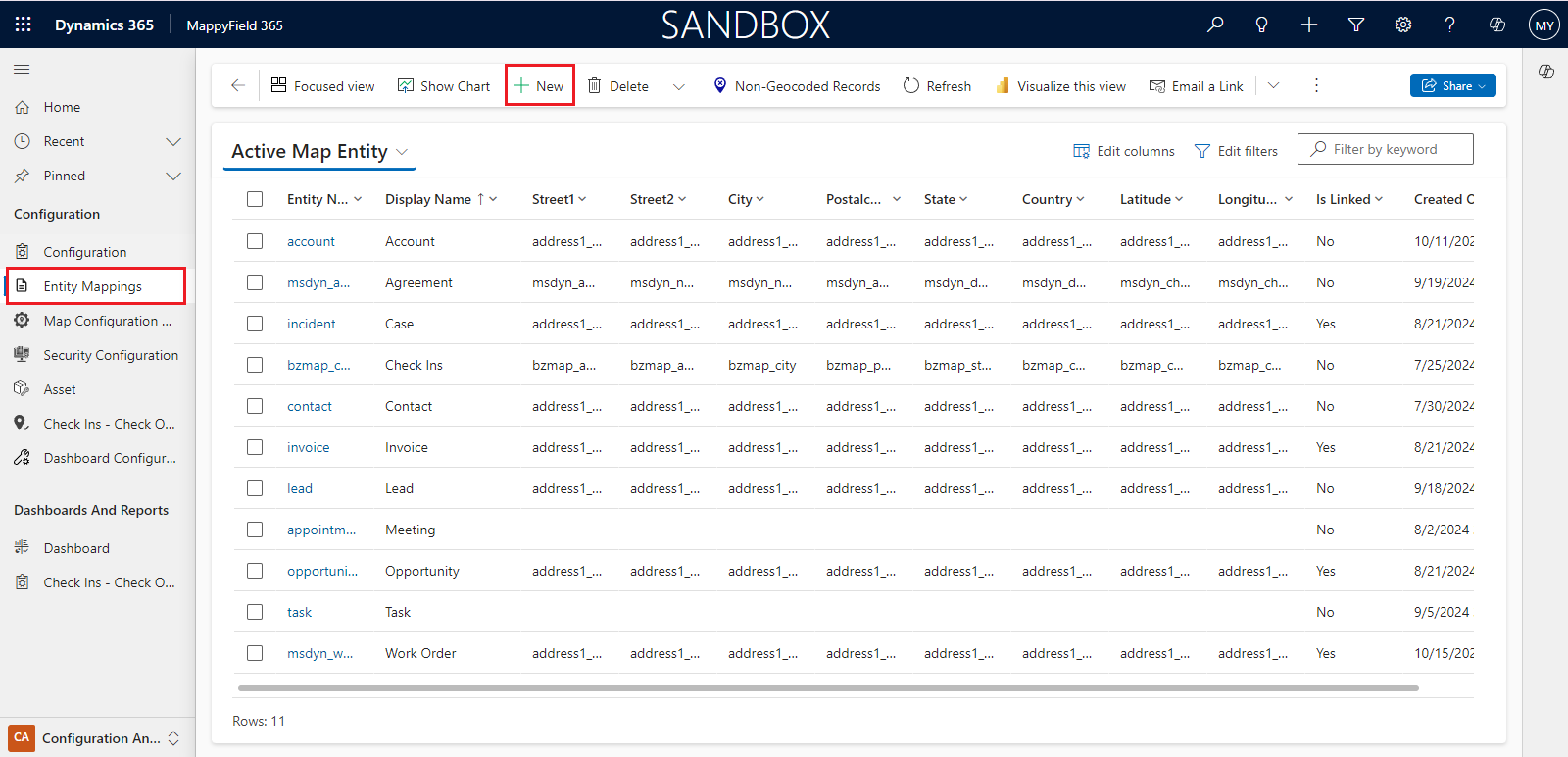Open the invoice entity link

click(x=308, y=447)
